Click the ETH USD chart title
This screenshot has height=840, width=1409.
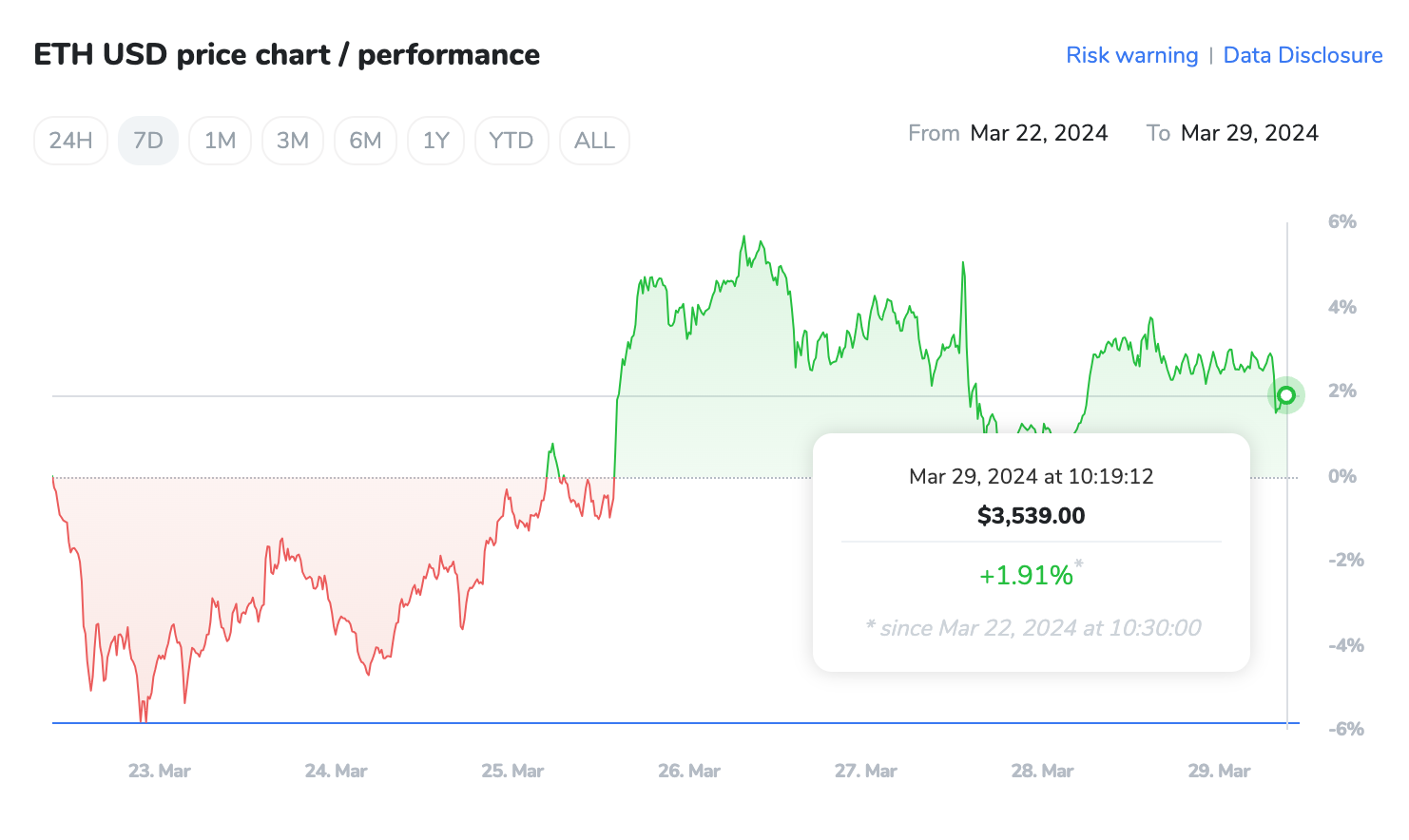[x=286, y=54]
